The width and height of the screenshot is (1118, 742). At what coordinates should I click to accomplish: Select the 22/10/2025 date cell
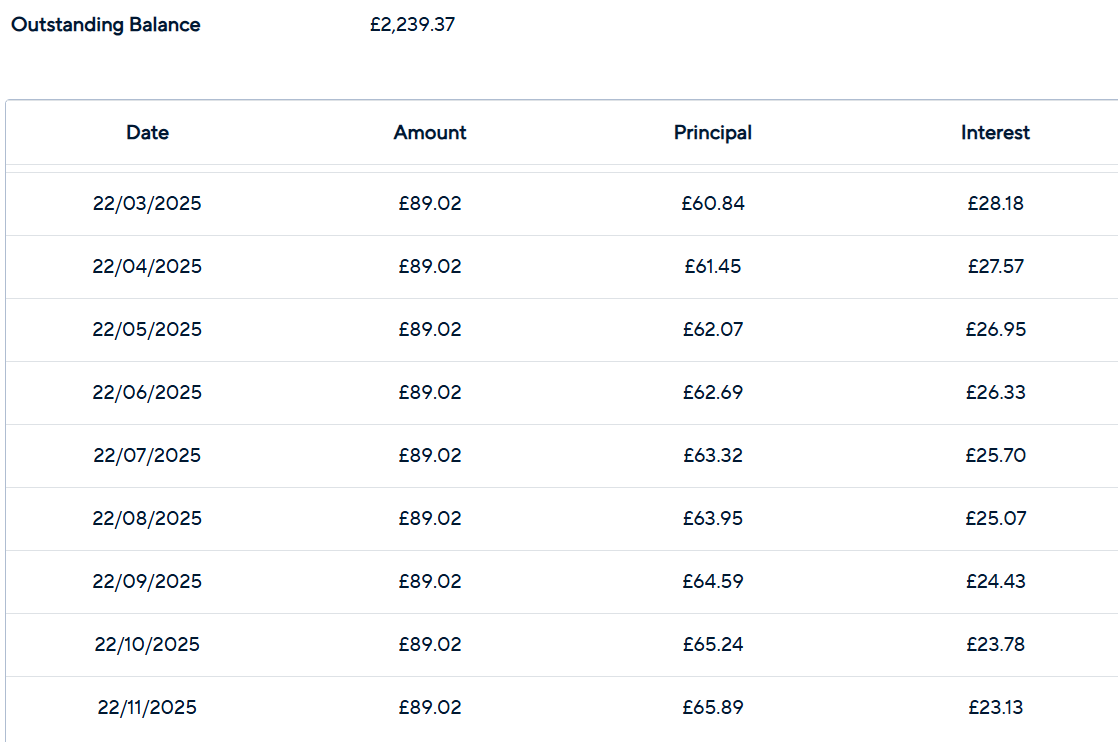tap(147, 644)
